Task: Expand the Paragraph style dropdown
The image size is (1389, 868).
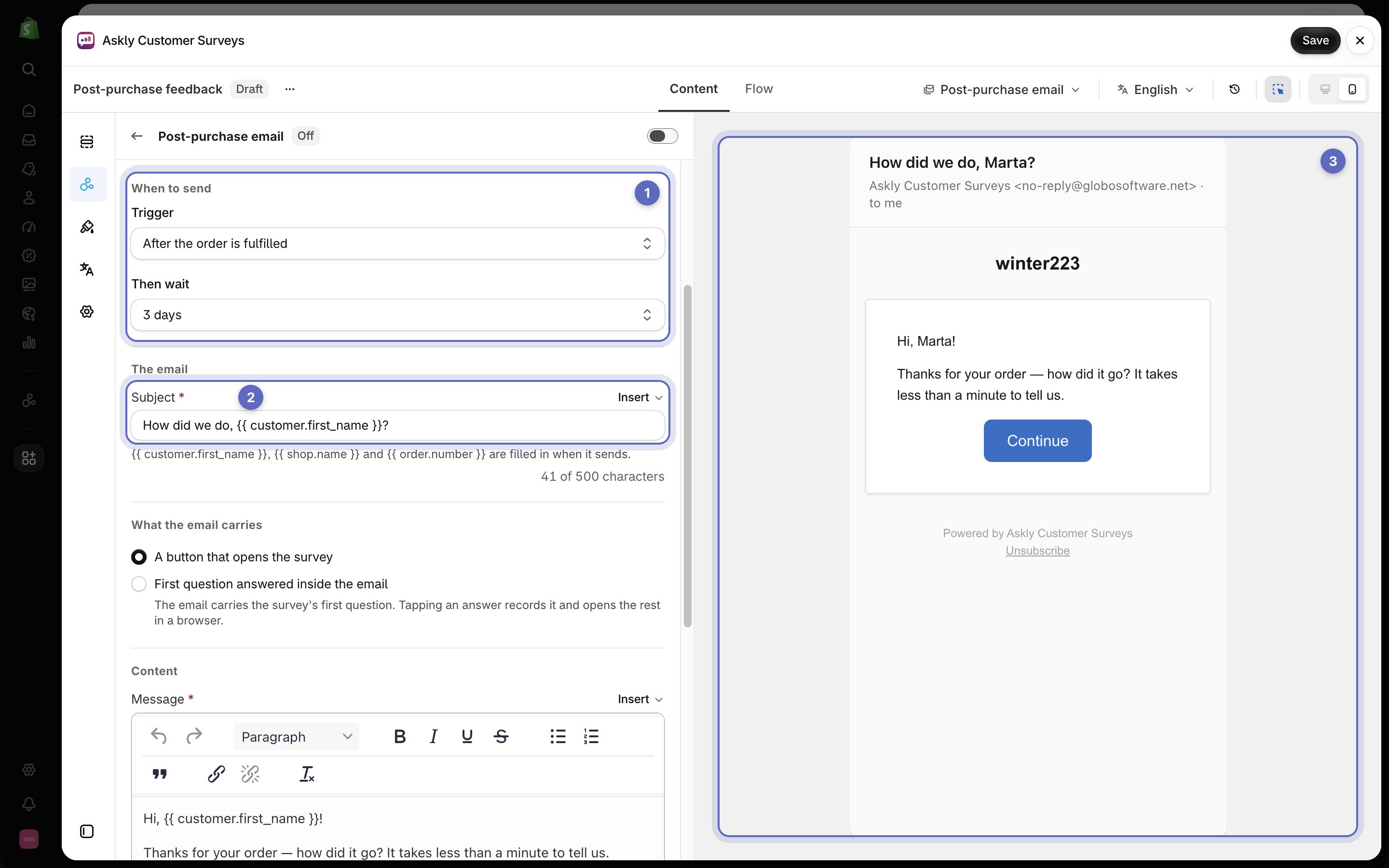Action: [296, 736]
